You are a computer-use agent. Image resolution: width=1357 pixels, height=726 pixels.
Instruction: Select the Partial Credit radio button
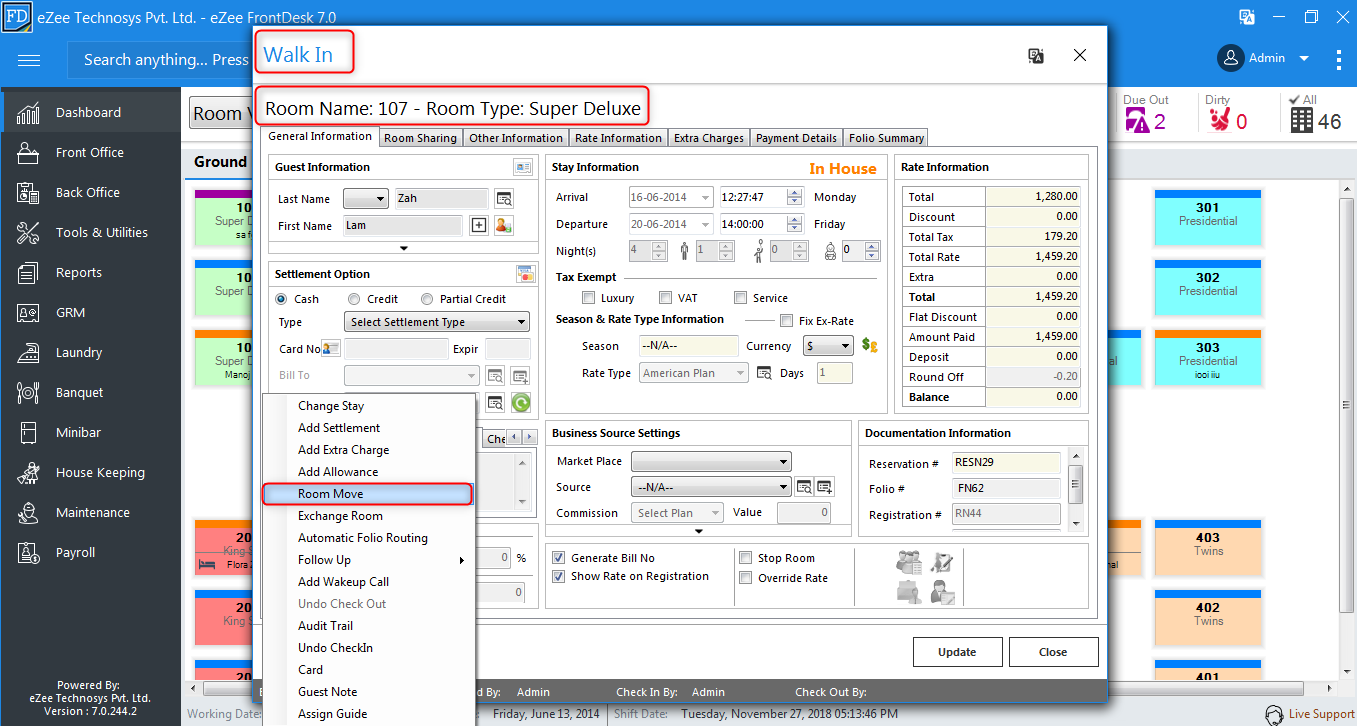(427, 299)
